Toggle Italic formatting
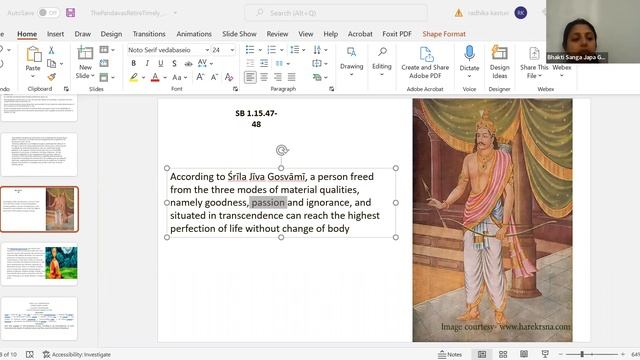 [147, 63]
